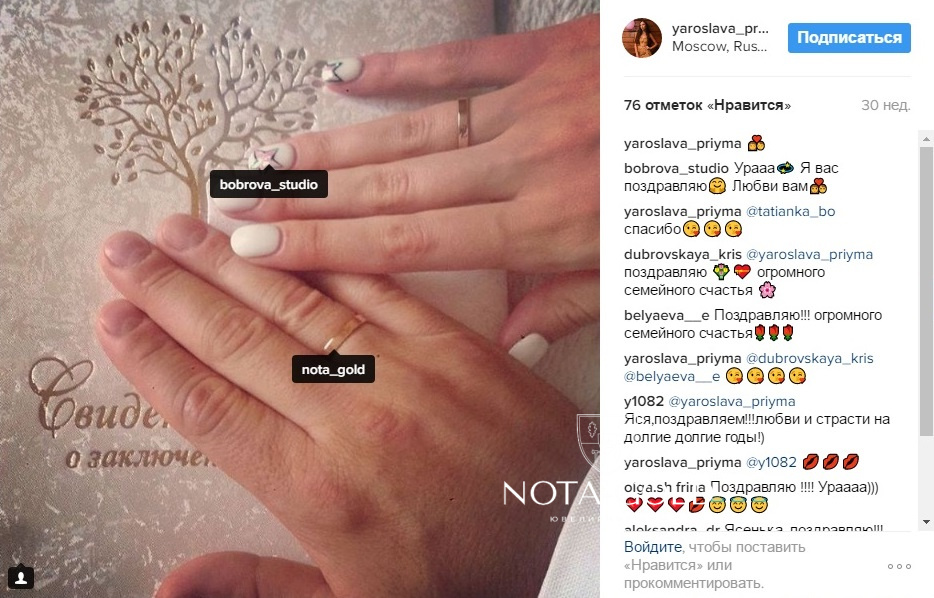
Task: Open the three-dots more options menu
Action: (899, 566)
